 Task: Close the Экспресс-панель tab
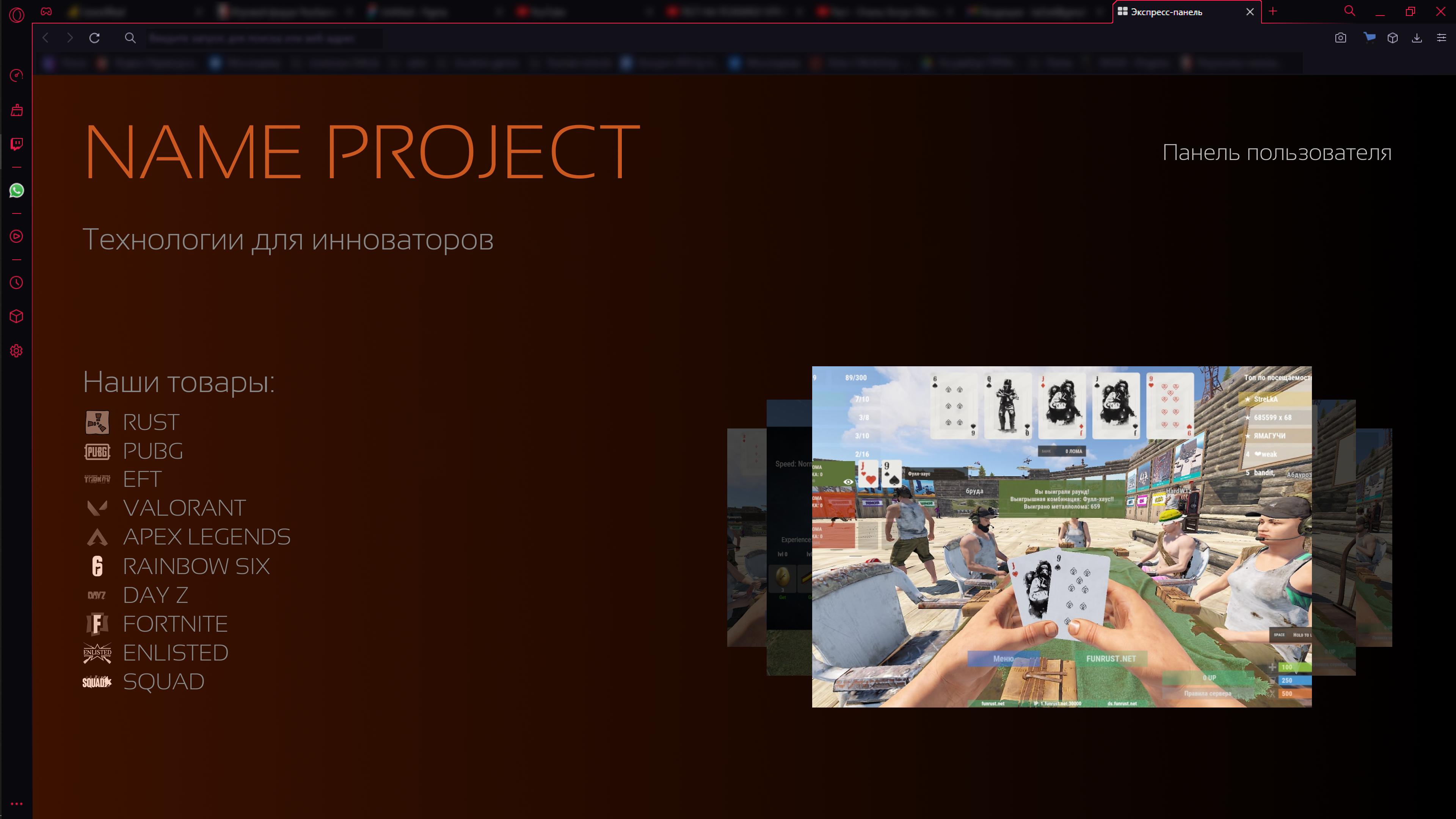click(x=1250, y=12)
